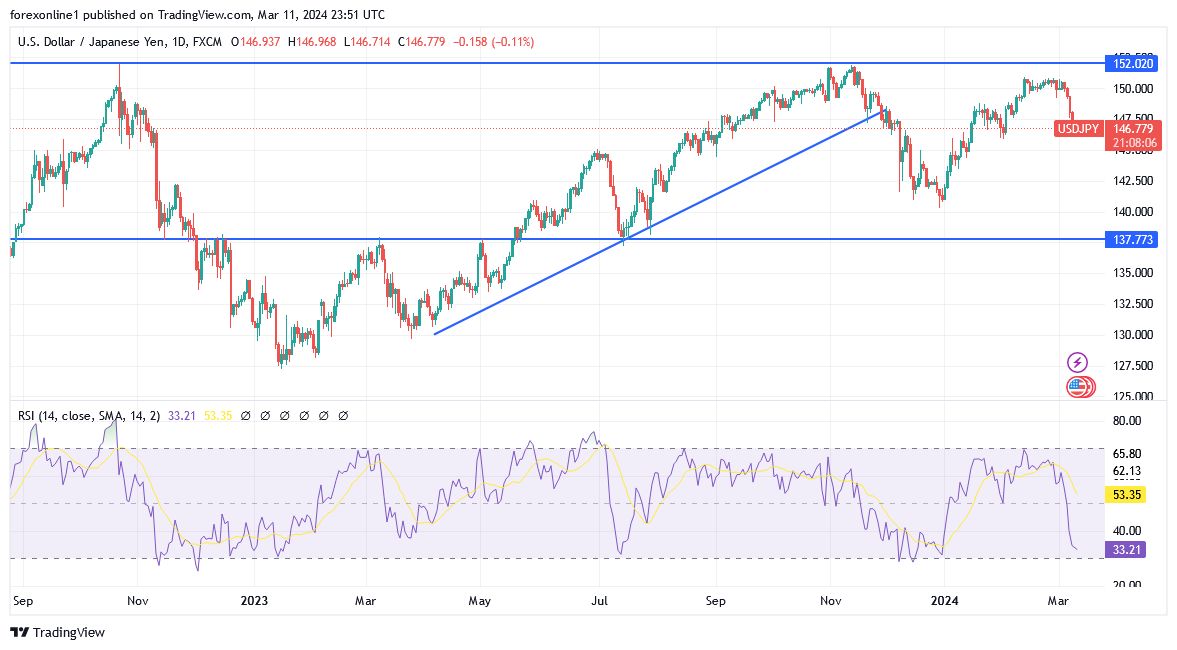The height and width of the screenshot is (650, 1177).
Task: Click the yellow 53.35 marker on the RSI scale
Action: tap(1126, 494)
